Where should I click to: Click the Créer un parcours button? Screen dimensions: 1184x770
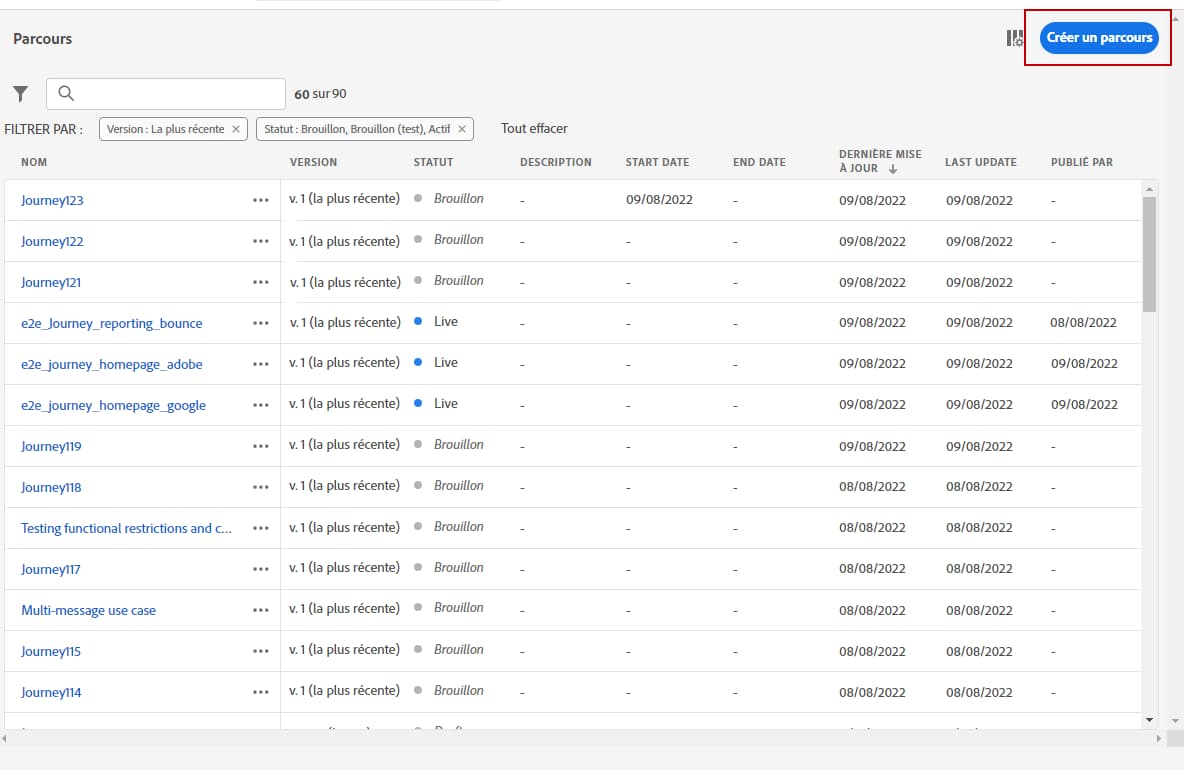1098,37
